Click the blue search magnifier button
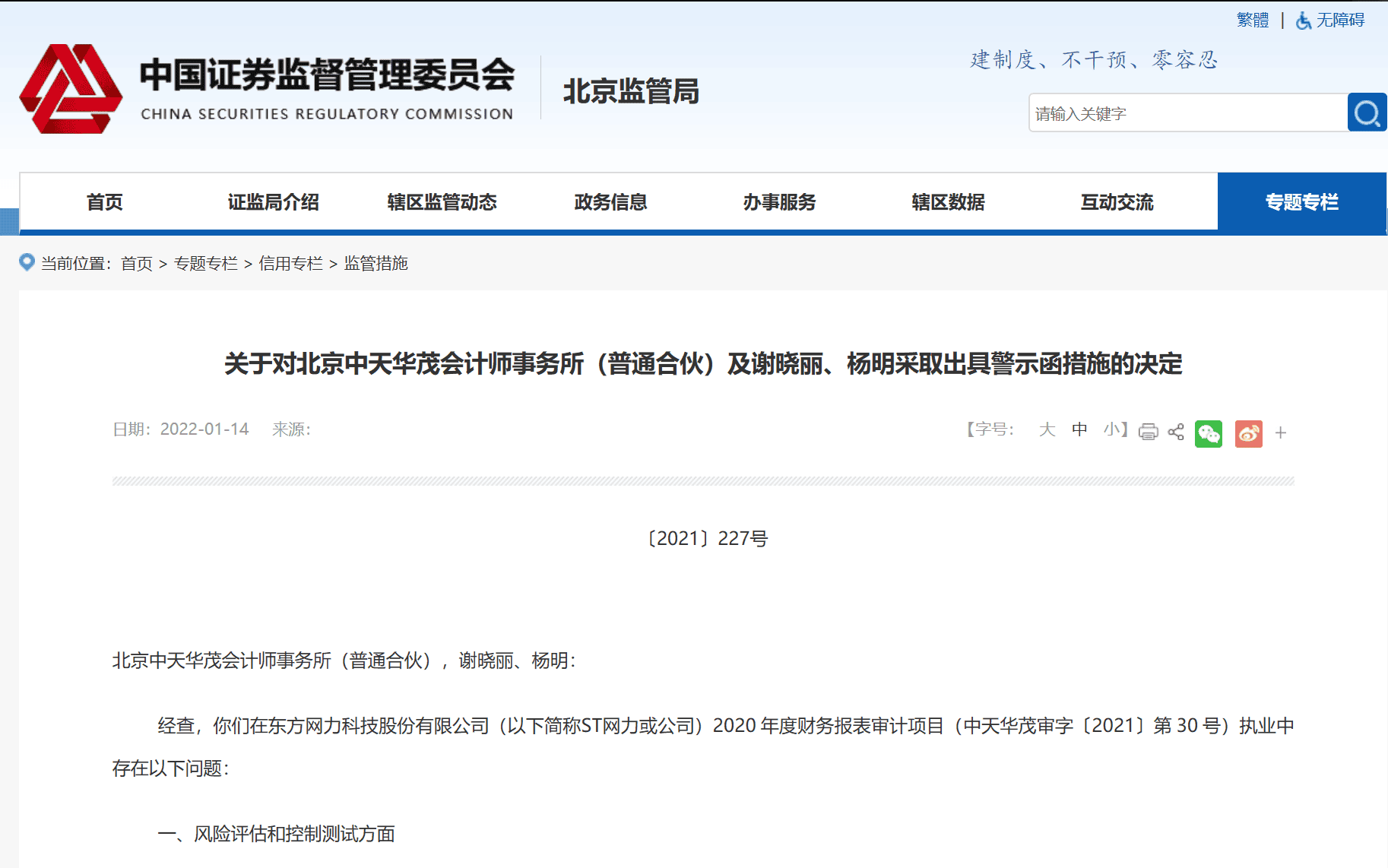 click(x=1366, y=112)
